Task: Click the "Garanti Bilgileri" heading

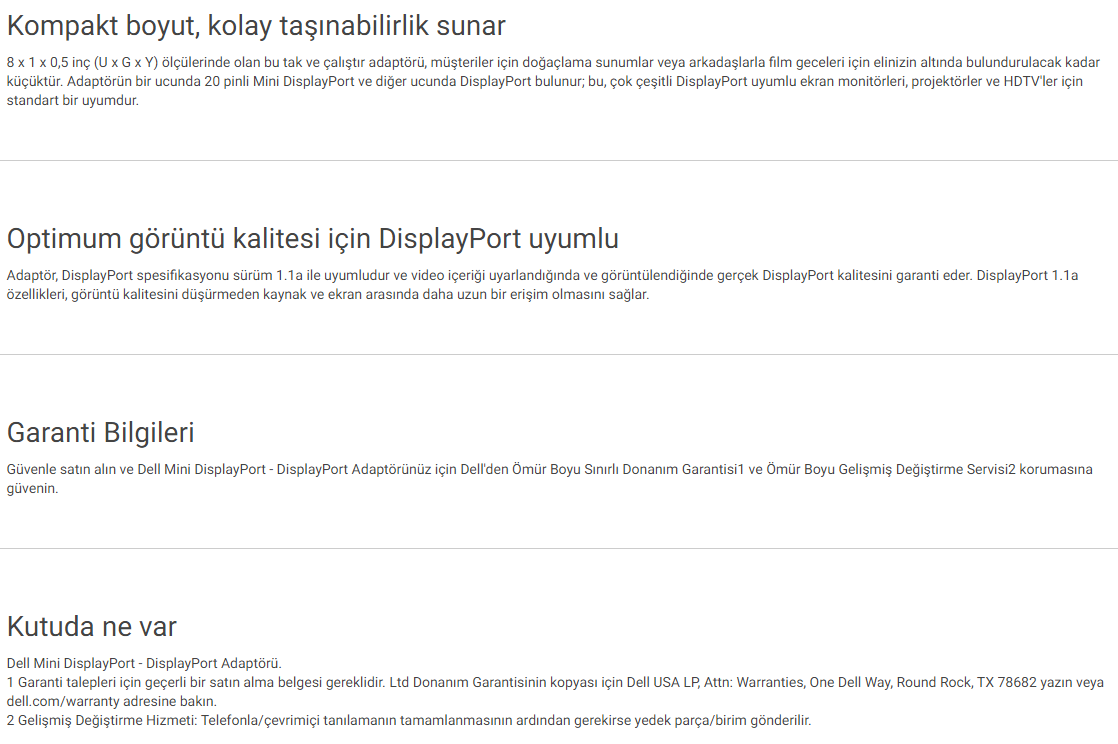Action: [101, 432]
